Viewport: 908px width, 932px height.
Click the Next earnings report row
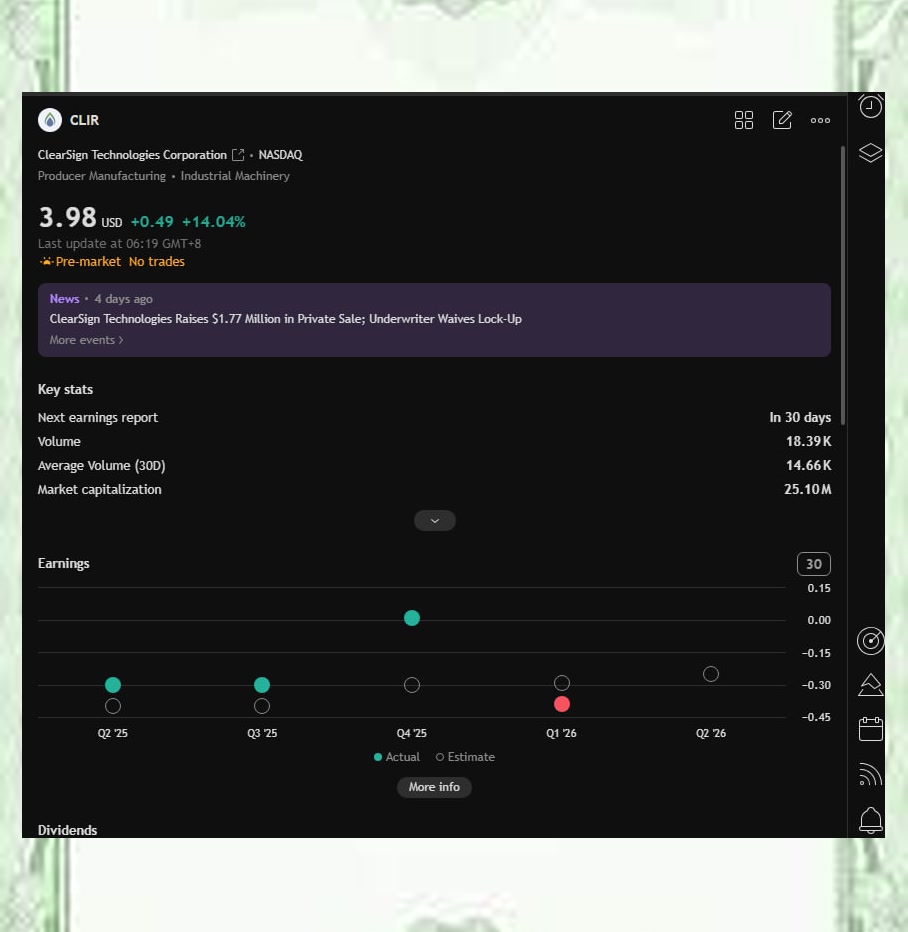click(x=434, y=418)
